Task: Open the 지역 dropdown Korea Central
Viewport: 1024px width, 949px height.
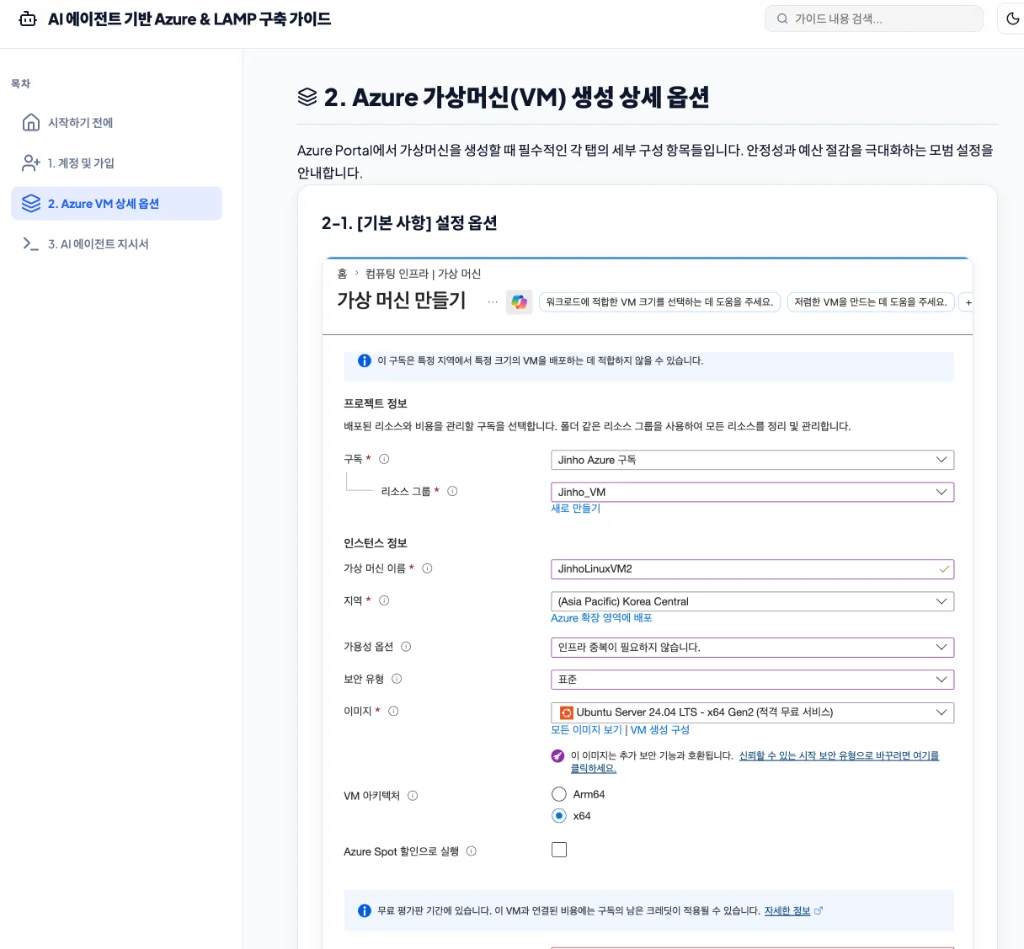Action: click(752, 602)
